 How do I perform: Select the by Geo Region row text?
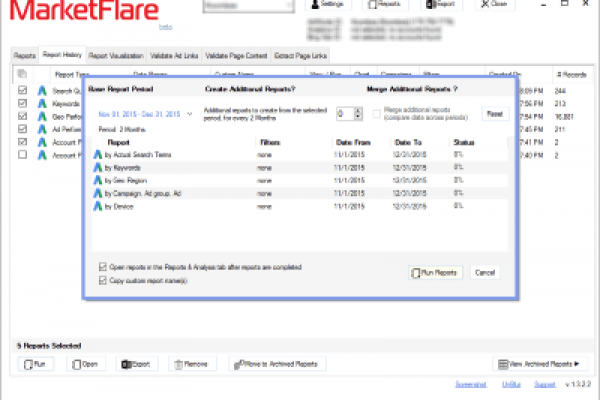point(126,180)
